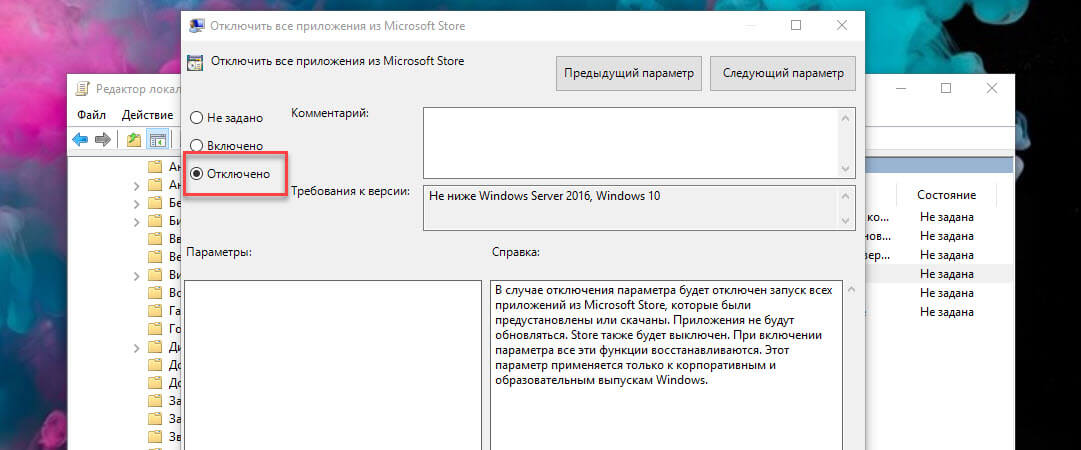Click the up scroll arrow of the version requirements box
1081x450 pixels.
pyautogui.click(x=845, y=196)
